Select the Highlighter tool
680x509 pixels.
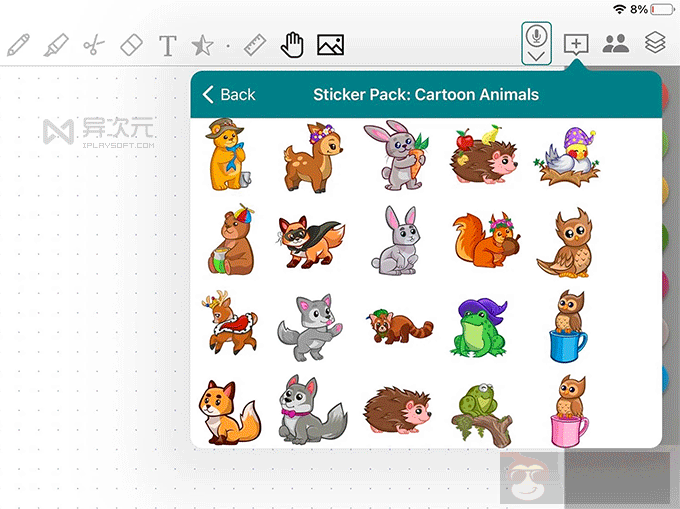[56, 45]
